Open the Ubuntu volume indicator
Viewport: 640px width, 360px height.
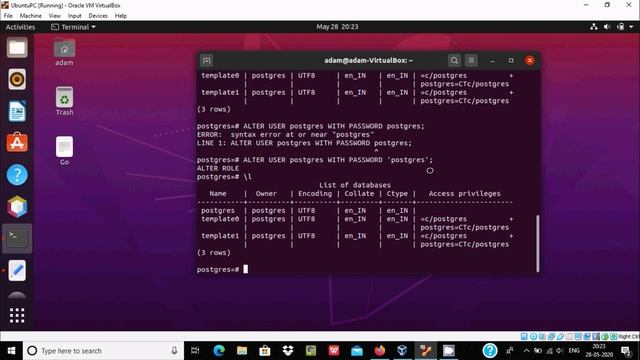[x=607, y=27]
